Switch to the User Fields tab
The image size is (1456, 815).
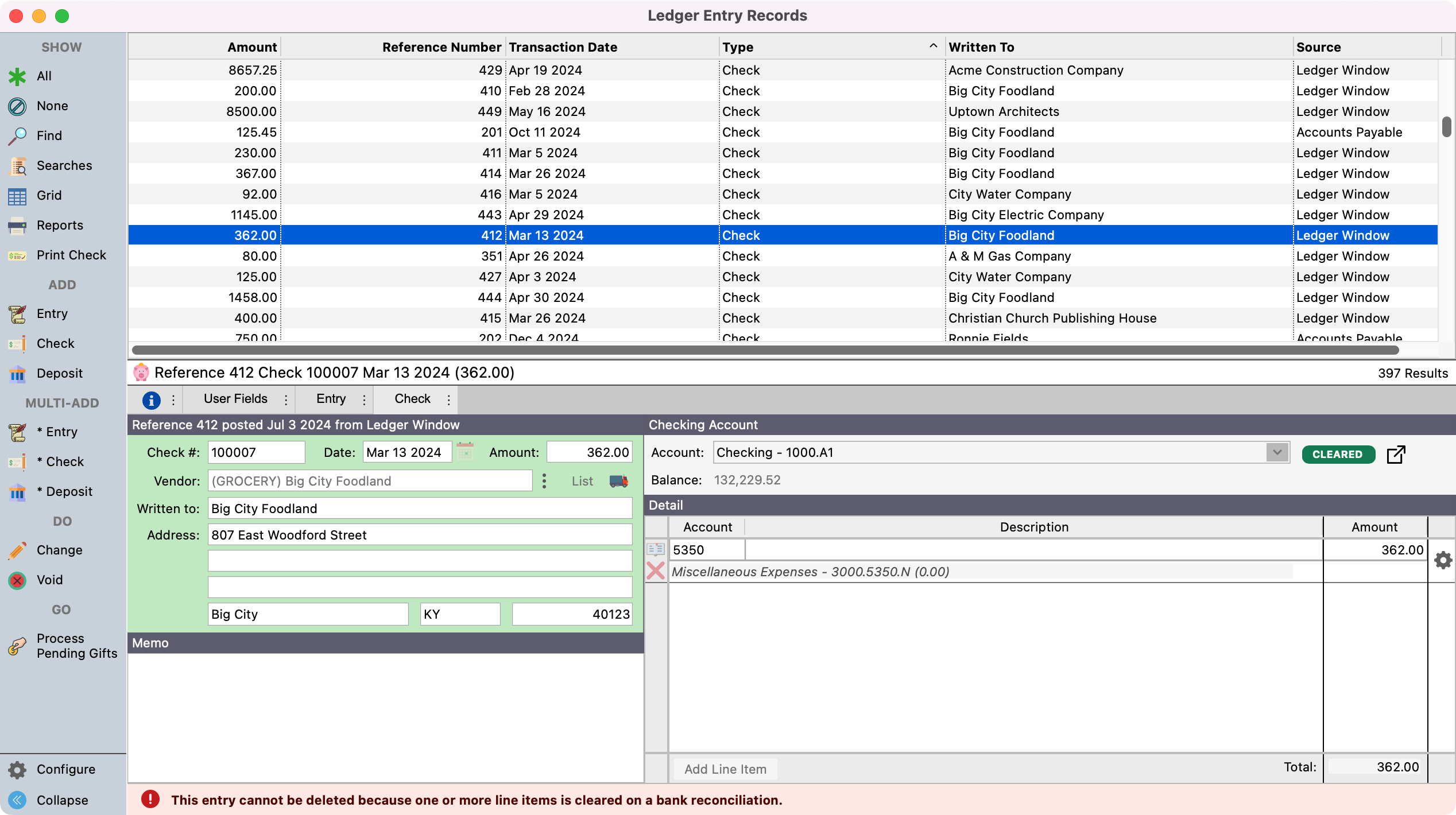click(235, 398)
